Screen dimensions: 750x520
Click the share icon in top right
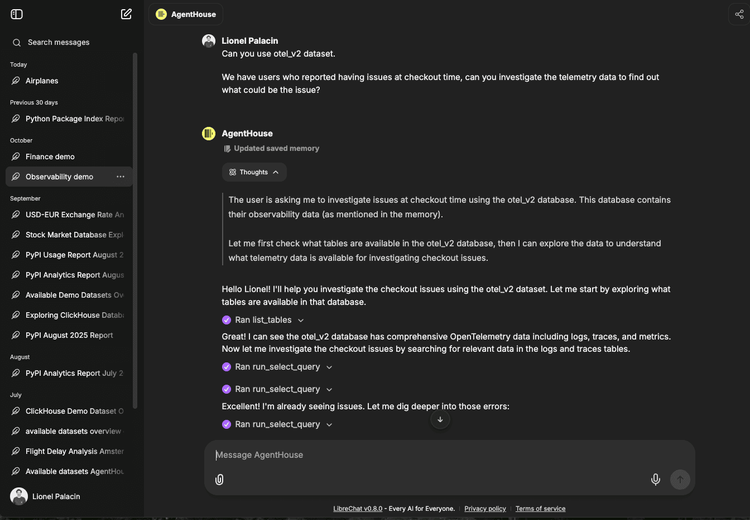click(x=739, y=14)
